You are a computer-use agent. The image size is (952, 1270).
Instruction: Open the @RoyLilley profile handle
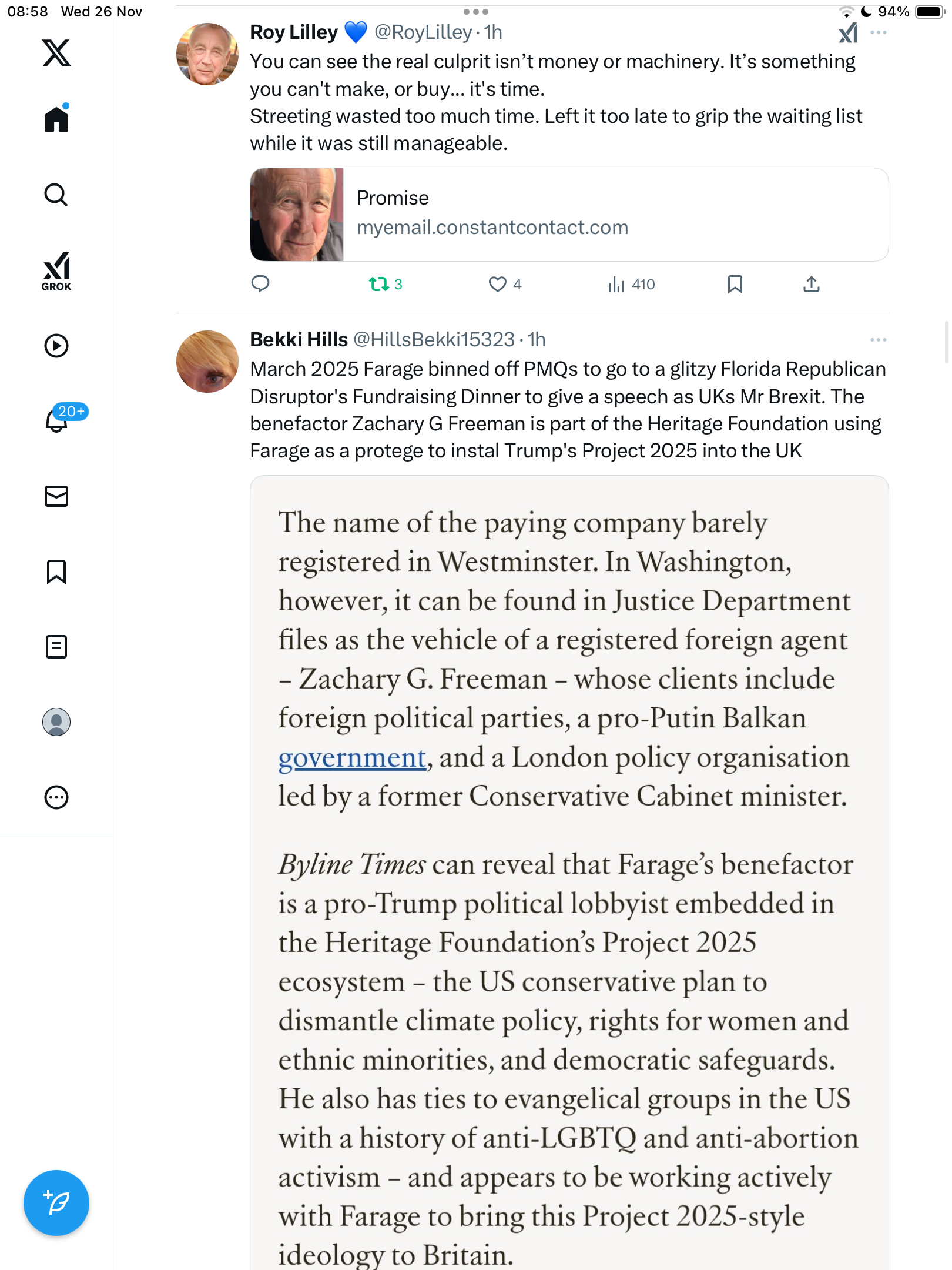[x=423, y=32]
